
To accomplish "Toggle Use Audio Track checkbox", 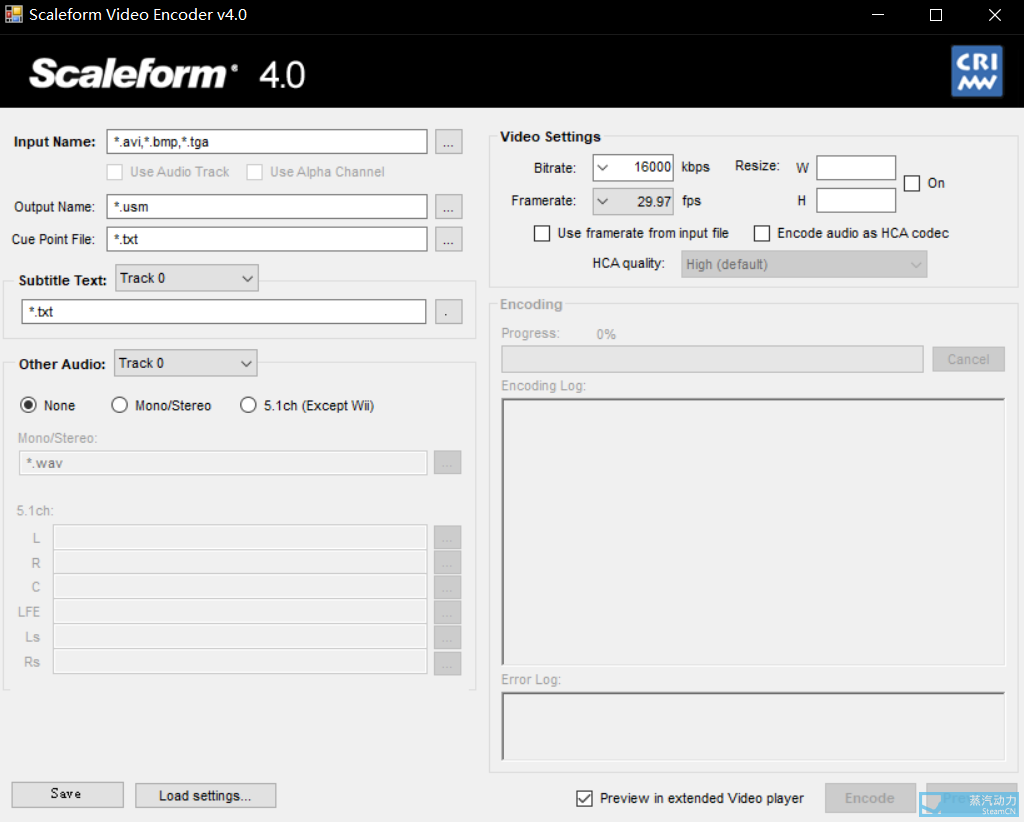I will coord(115,172).
